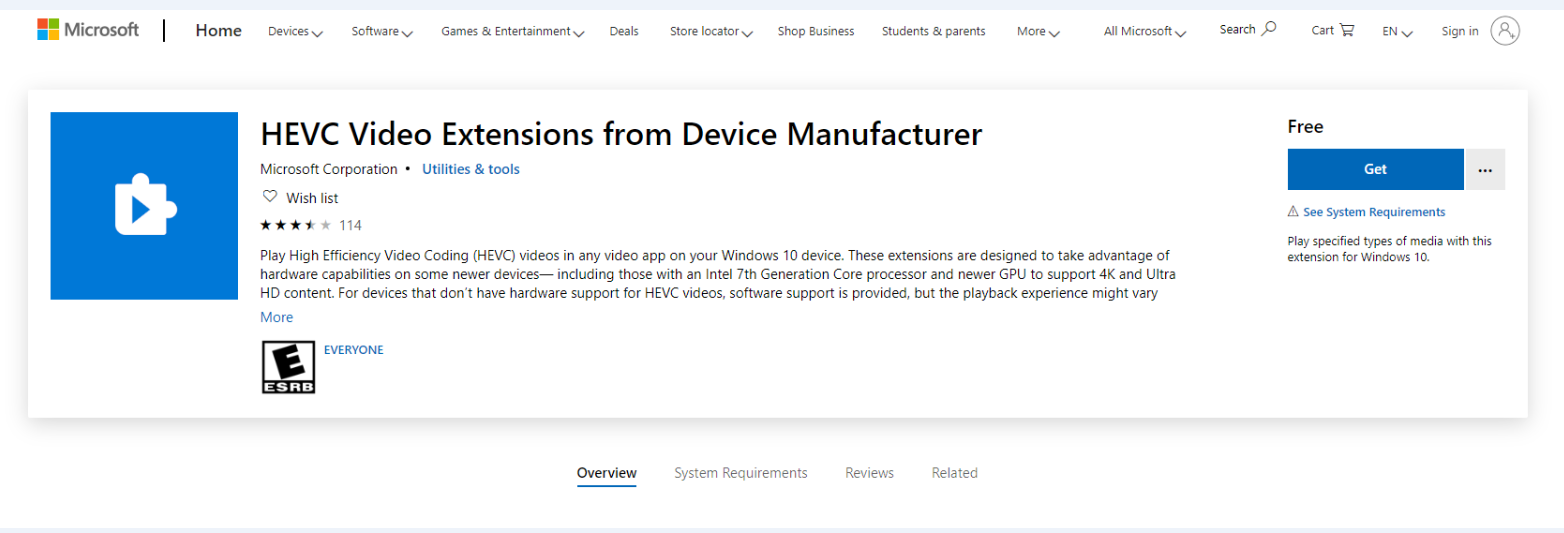Expand Games & Entertainment menu
This screenshot has height=533, width=1564.
[x=513, y=31]
